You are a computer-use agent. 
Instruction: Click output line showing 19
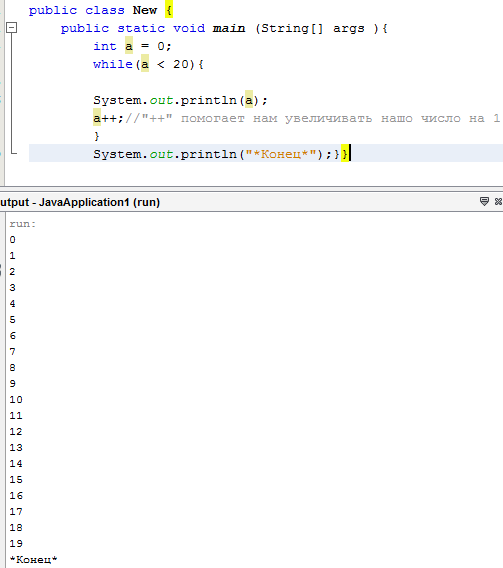[x=16, y=543]
